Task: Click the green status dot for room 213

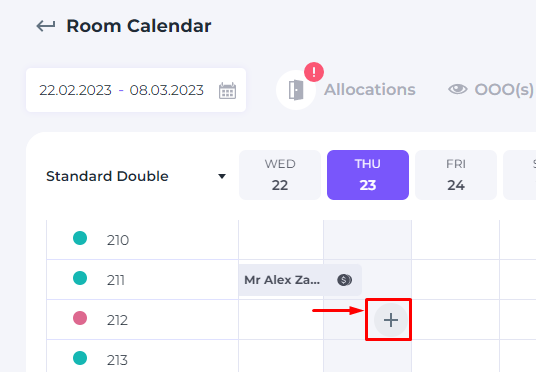Action: click(x=80, y=358)
